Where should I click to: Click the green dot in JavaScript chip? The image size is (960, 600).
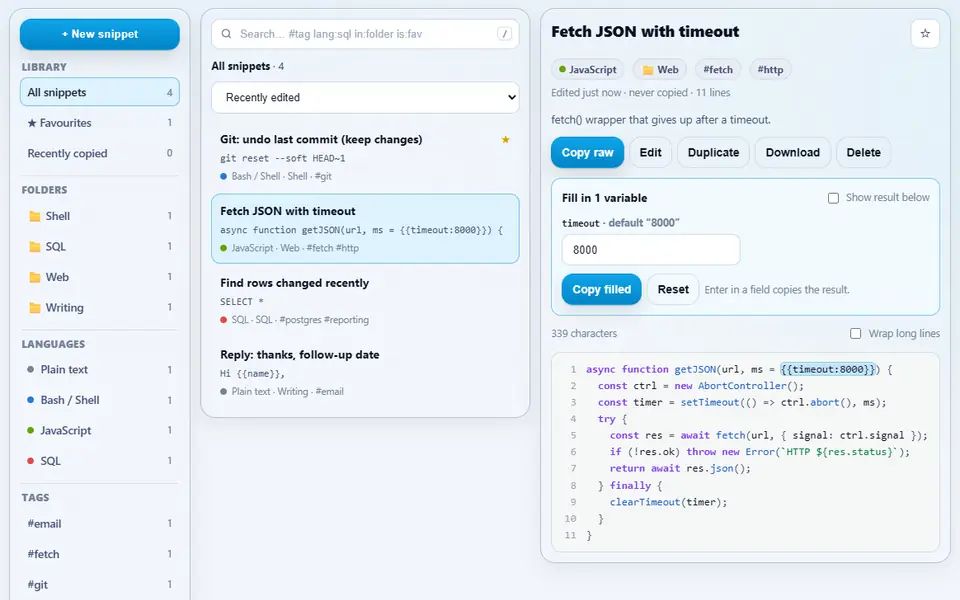pyautogui.click(x=562, y=69)
